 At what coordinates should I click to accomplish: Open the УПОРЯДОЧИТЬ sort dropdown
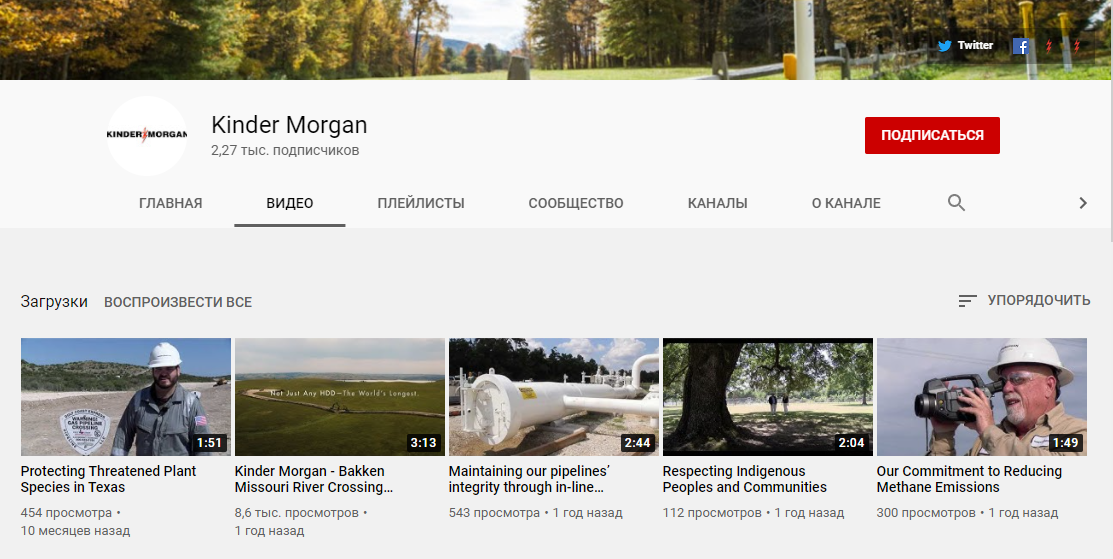point(1024,300)
